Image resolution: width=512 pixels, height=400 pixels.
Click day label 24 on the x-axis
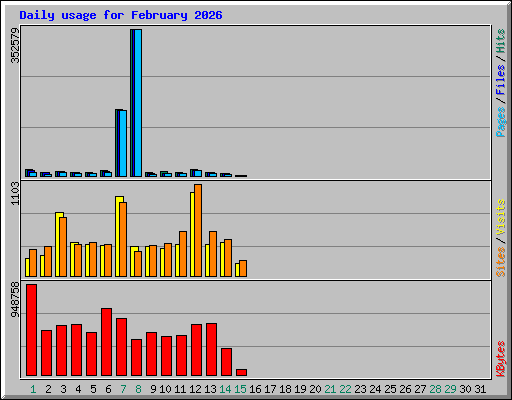375,389
